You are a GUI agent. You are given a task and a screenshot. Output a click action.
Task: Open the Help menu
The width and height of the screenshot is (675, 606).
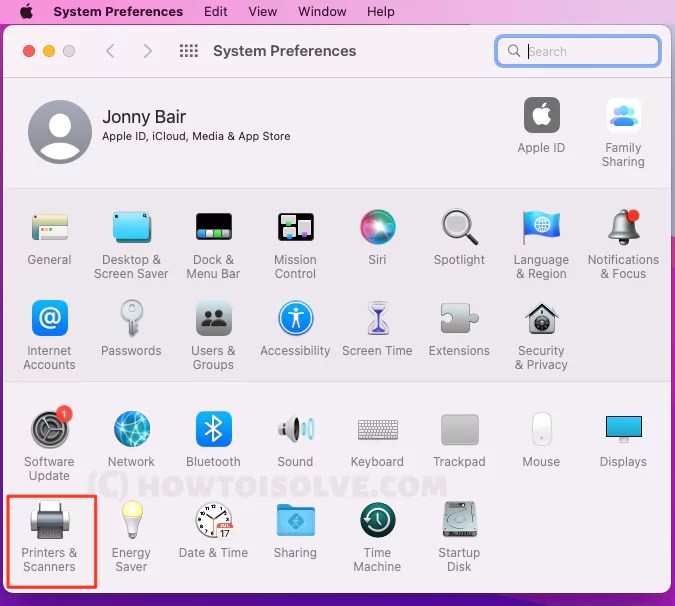click(381, 11)
